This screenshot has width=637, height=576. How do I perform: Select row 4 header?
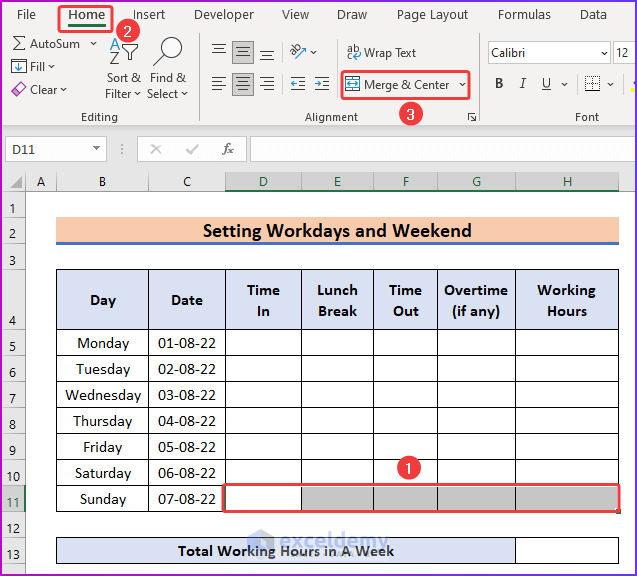pos(13,299)
